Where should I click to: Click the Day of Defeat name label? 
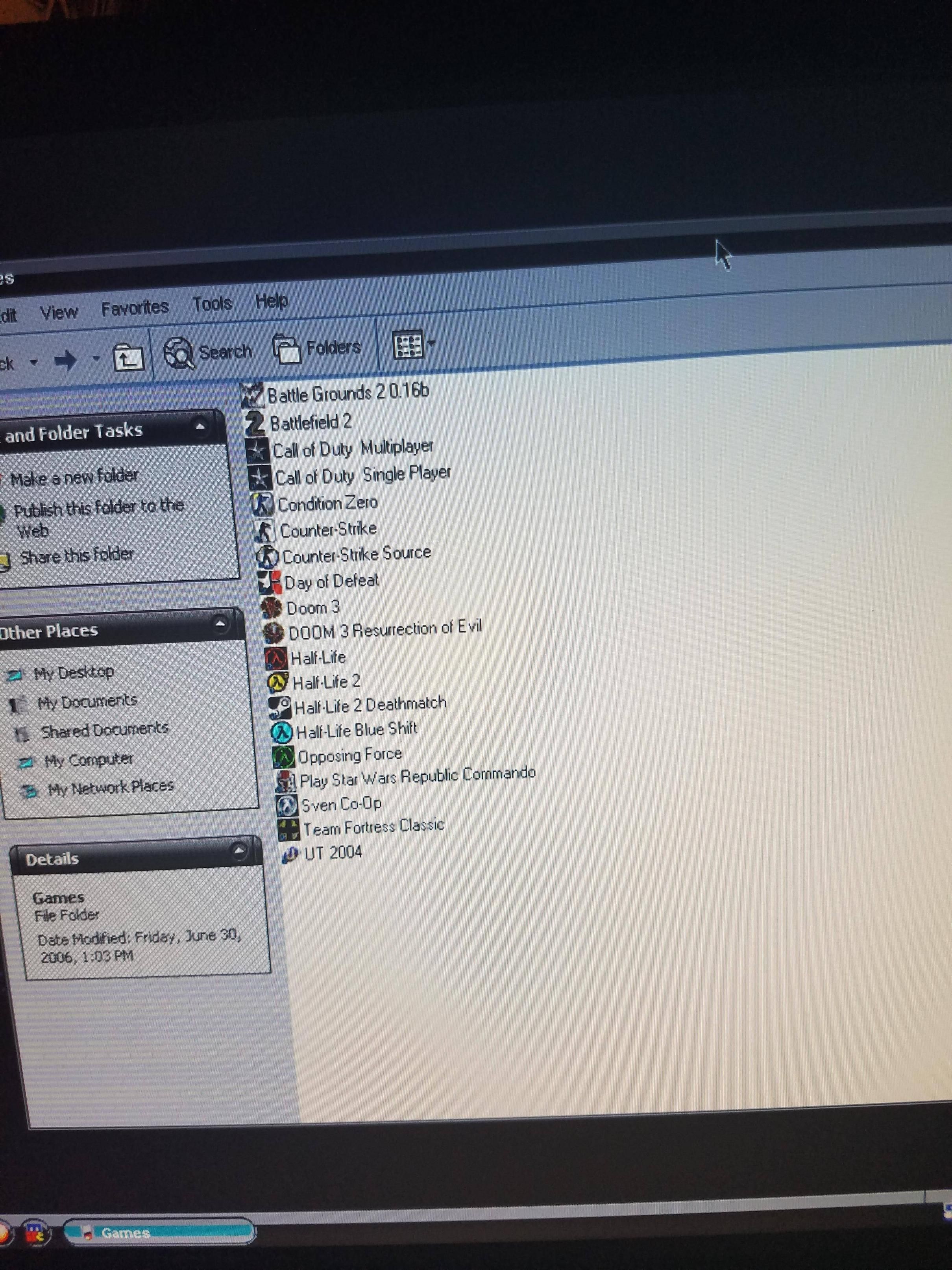331,581
